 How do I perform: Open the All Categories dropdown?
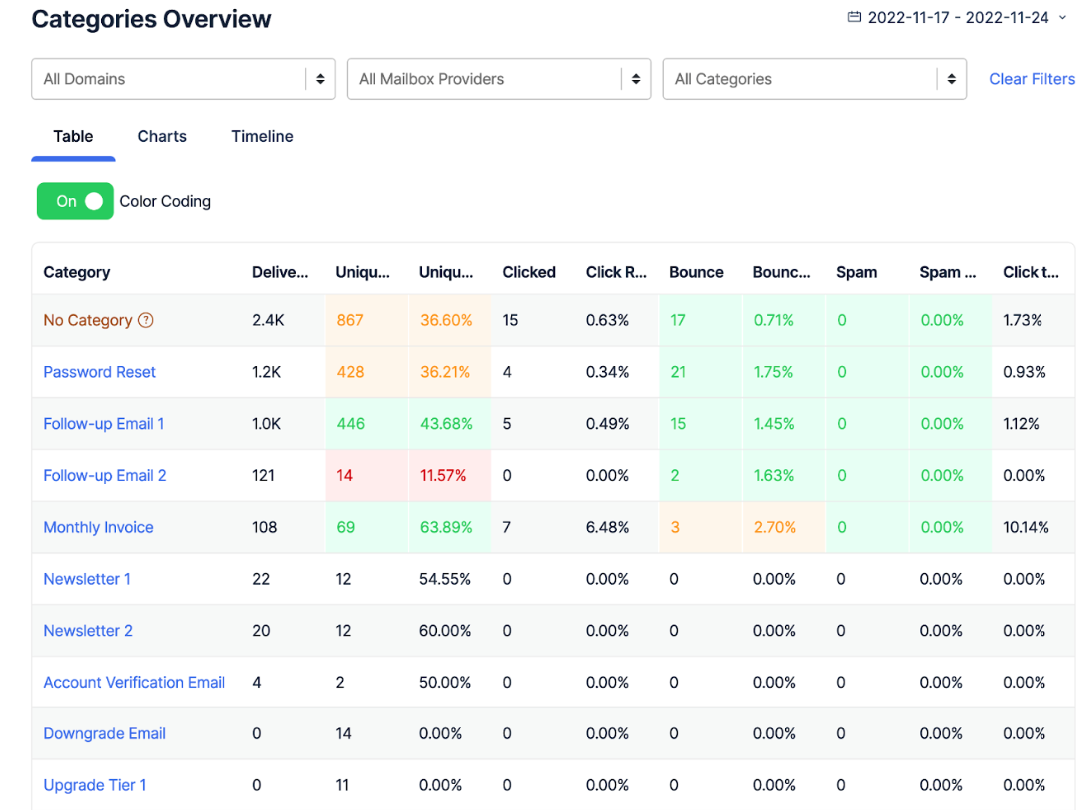pos(814,78)
